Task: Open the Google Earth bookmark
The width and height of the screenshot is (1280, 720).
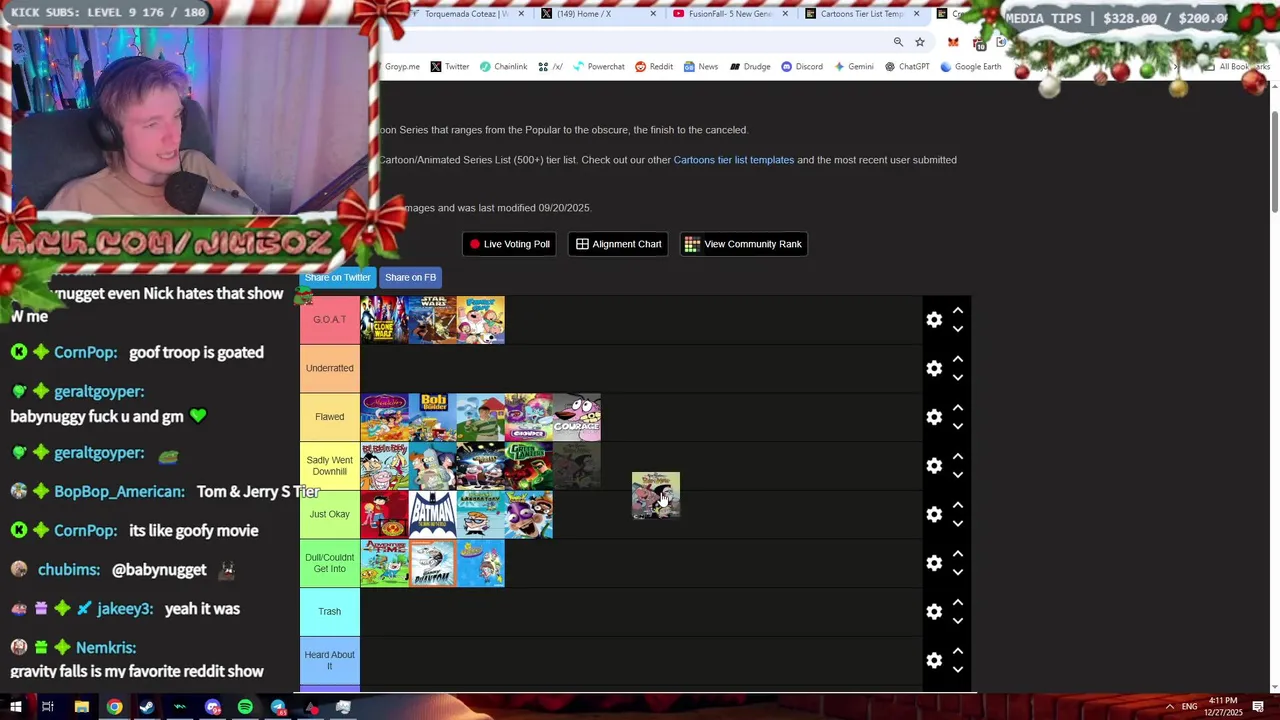Action: 970,67
